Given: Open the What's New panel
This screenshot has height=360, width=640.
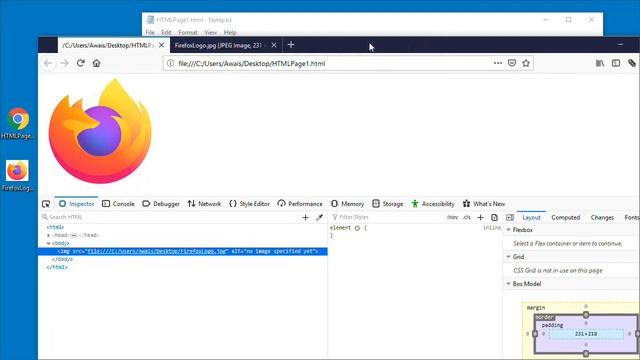Looking at the screenshot, I should pos(484,204).
